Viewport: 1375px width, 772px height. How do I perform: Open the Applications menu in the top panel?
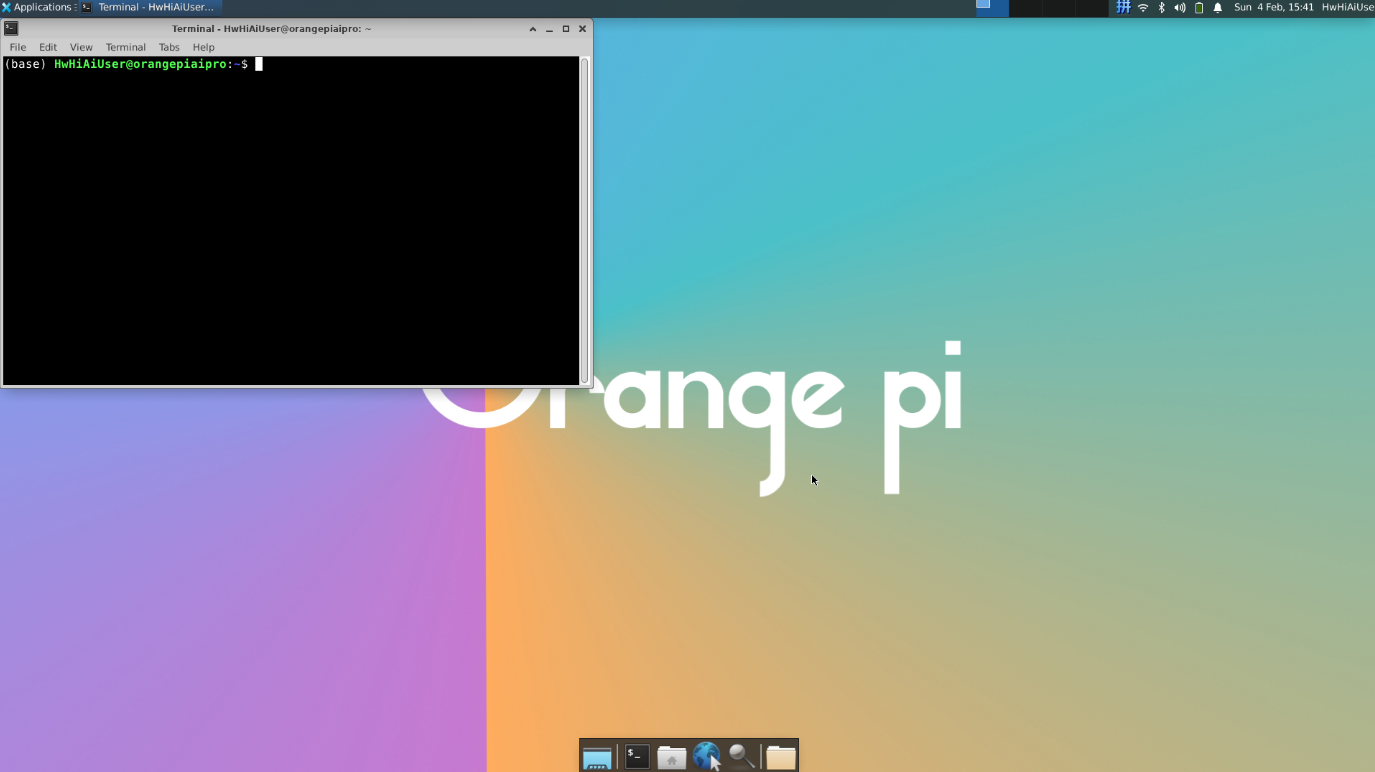37,7
